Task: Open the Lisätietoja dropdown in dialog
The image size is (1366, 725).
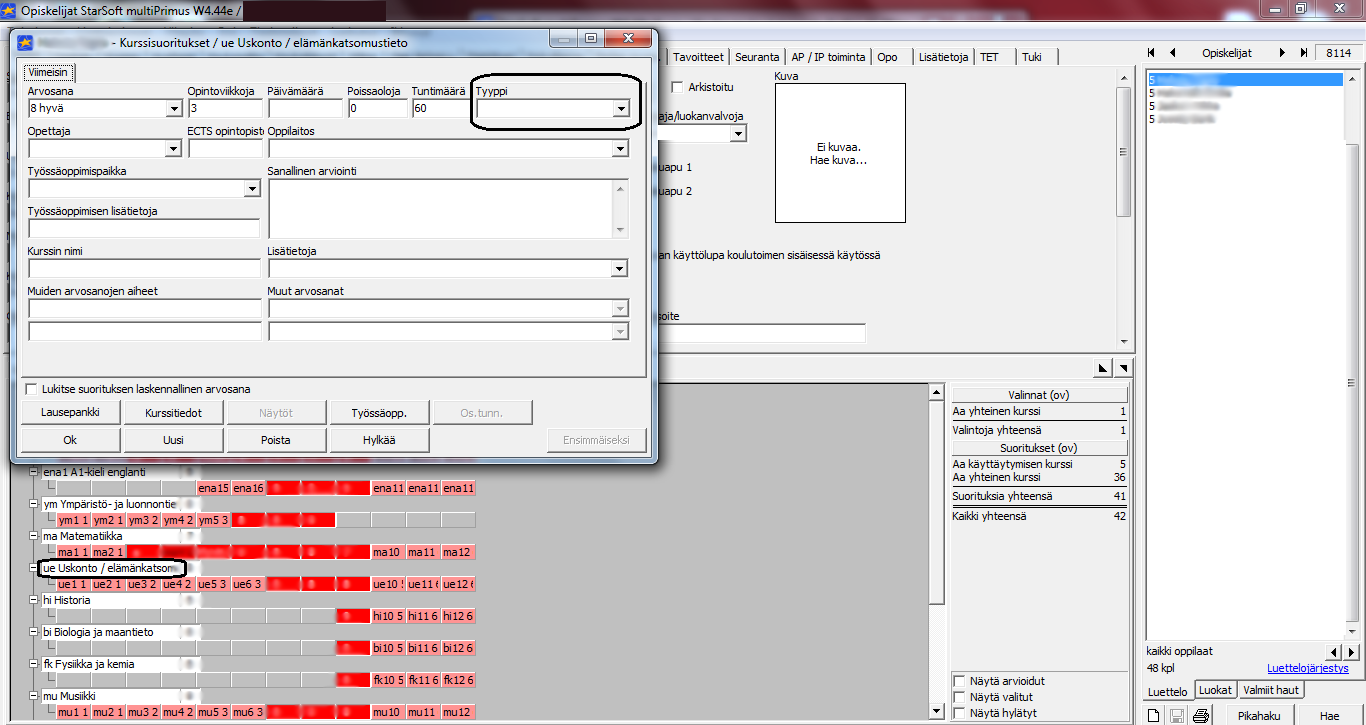Action: point(620,268)
